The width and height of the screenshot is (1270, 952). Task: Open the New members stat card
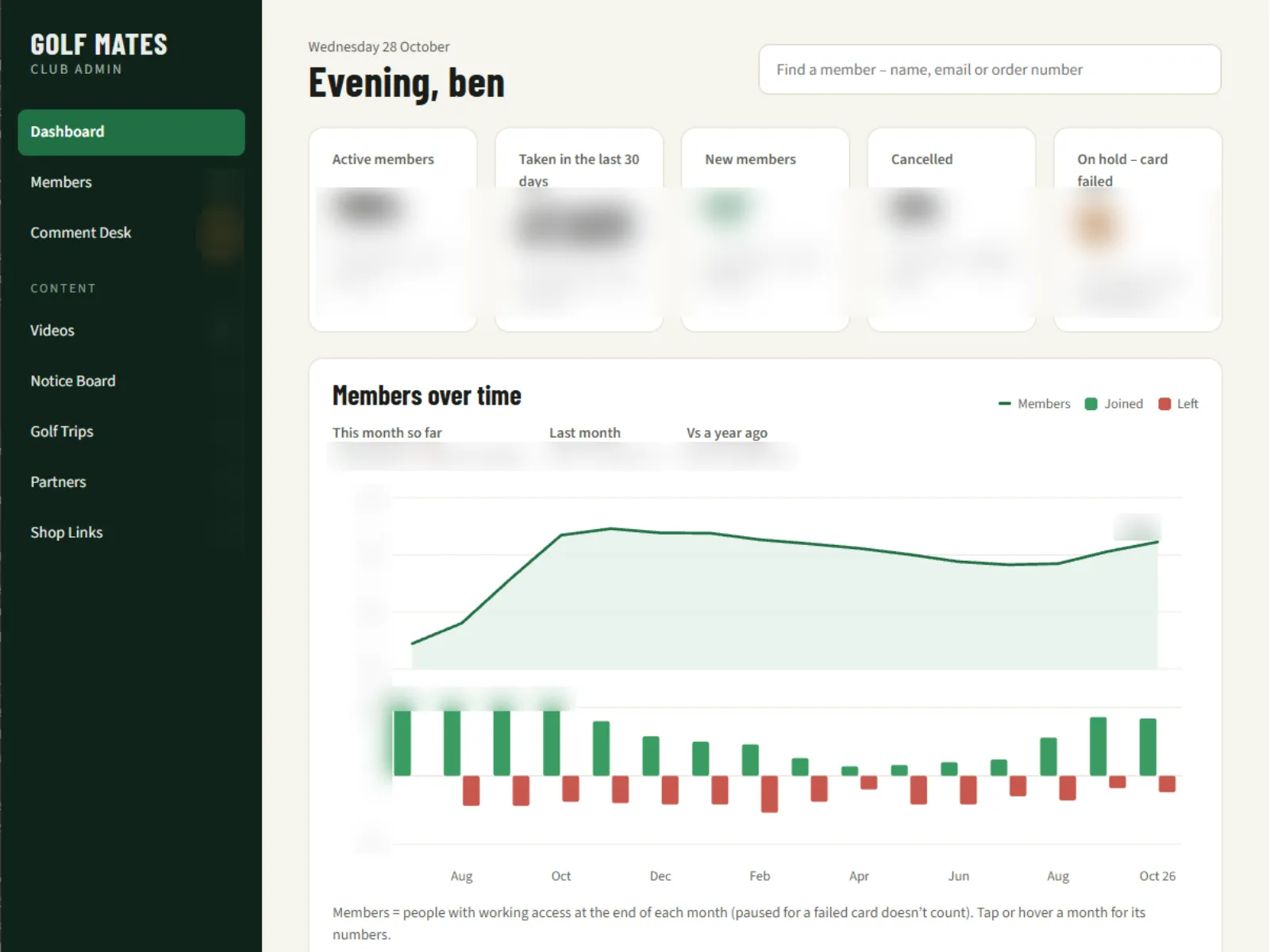coord(765,230)
